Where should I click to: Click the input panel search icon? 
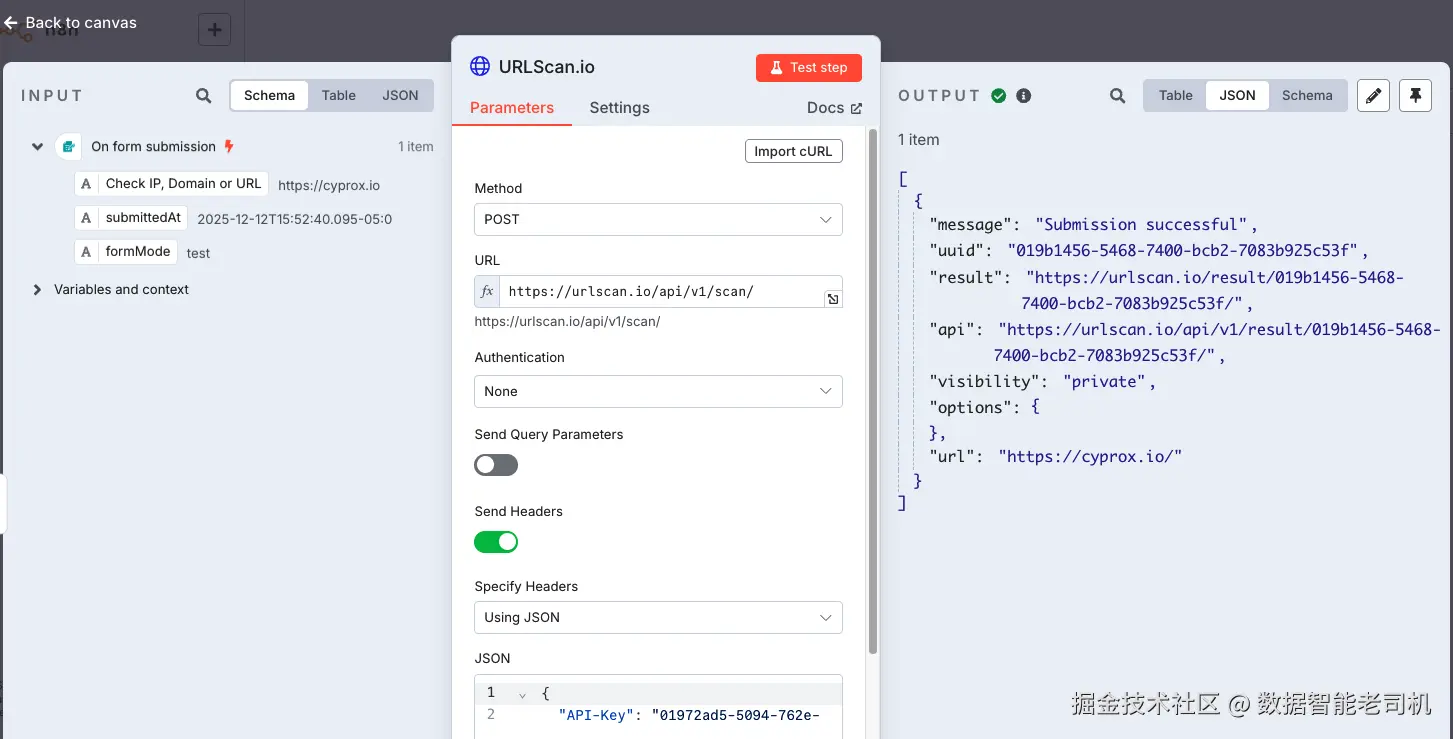click(204, 96)
